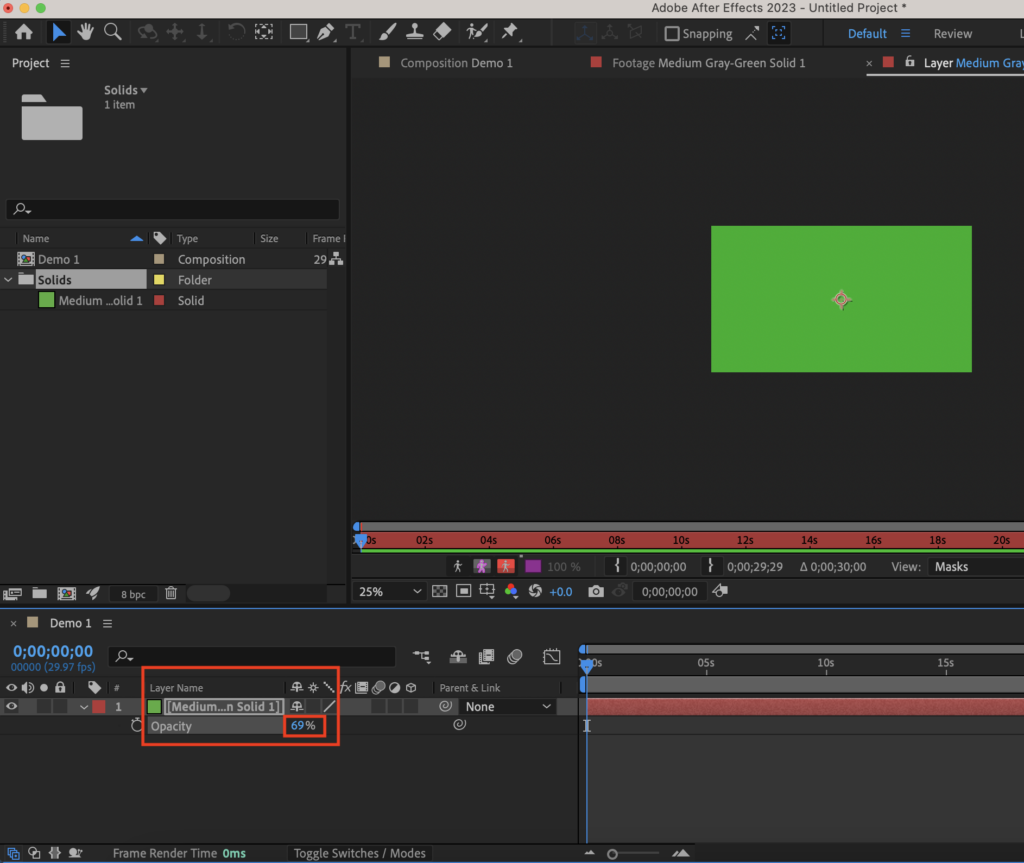Select the Clone Stamp tool
Image resolution: width=1024 pixels, height=863 pixels.
click(x=414, y=32)
